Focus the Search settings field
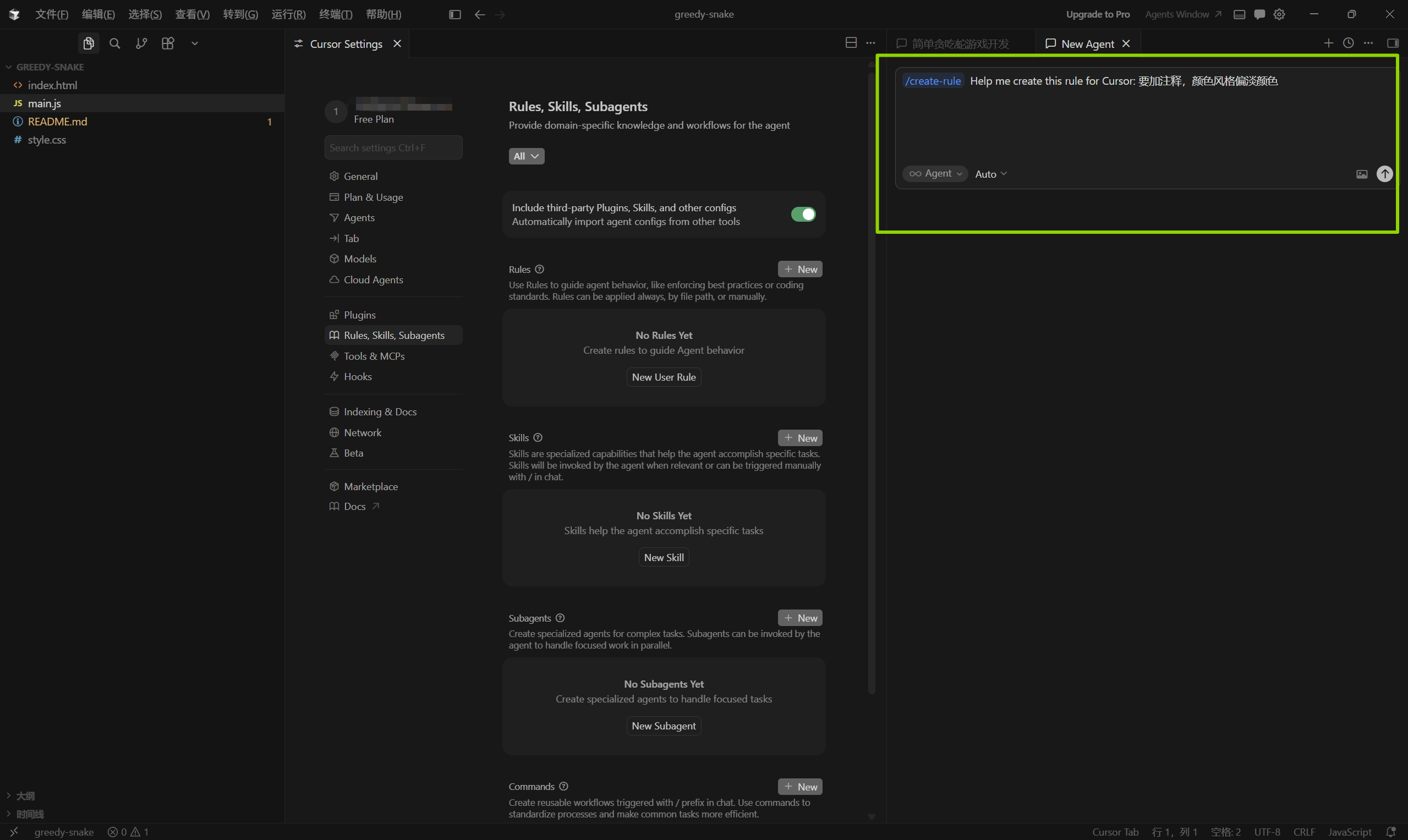The height and width of the screenshot is (840, 1408). coord(393,148)
